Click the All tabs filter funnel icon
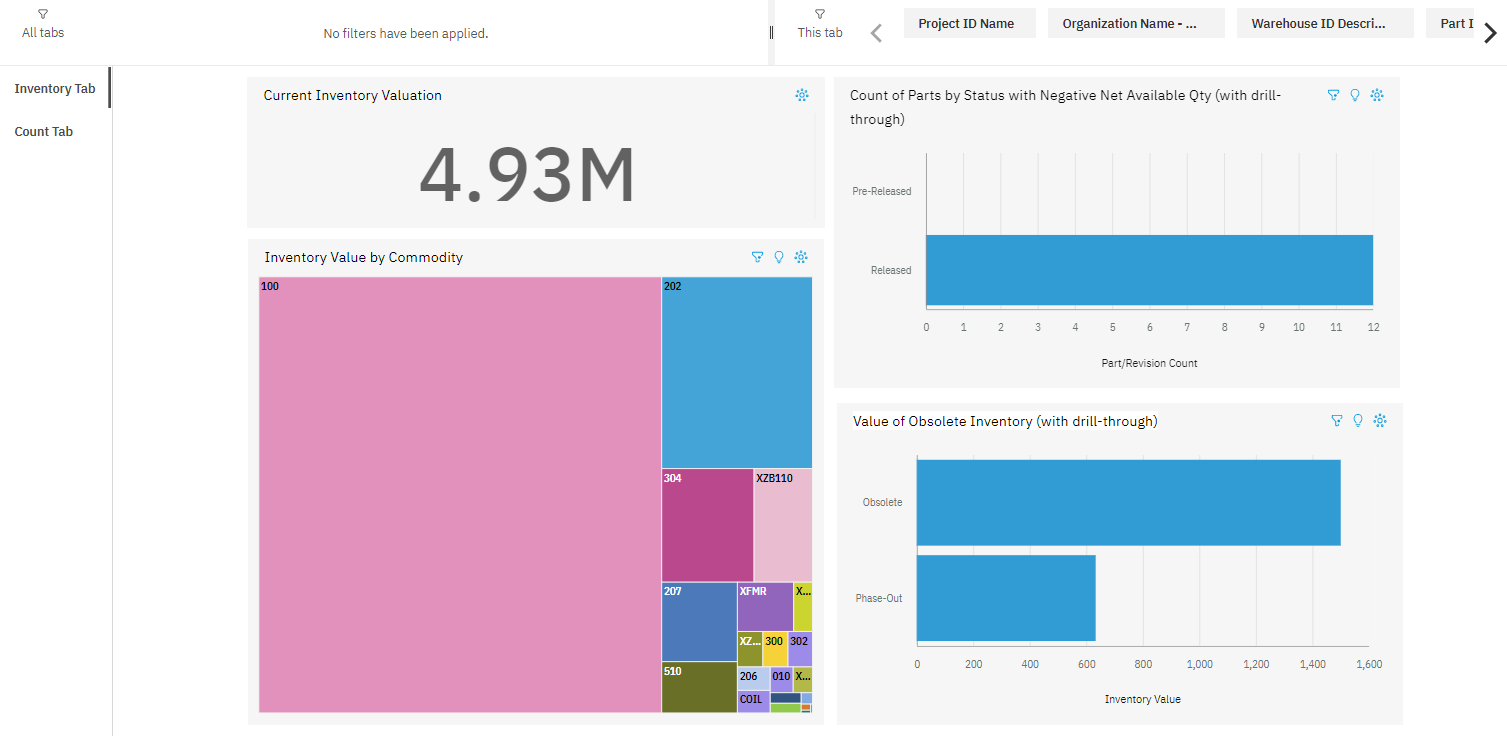 43,15
